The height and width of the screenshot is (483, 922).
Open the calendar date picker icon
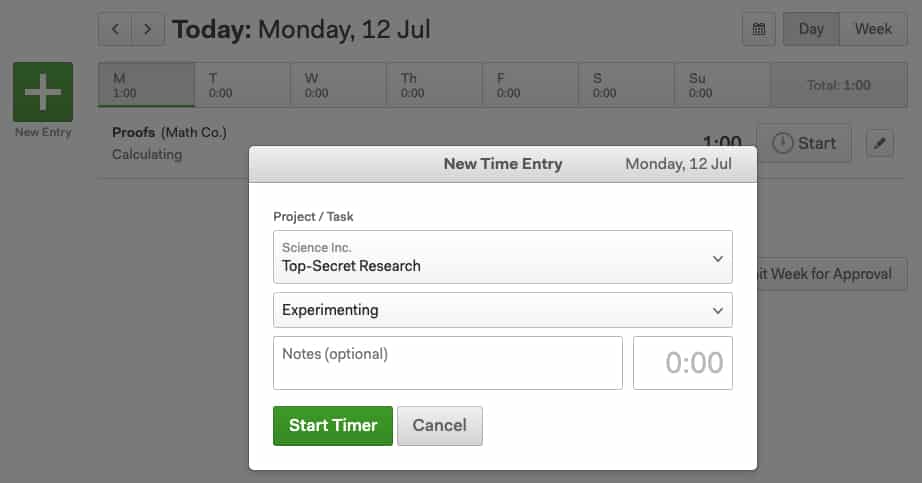point(759,29)
